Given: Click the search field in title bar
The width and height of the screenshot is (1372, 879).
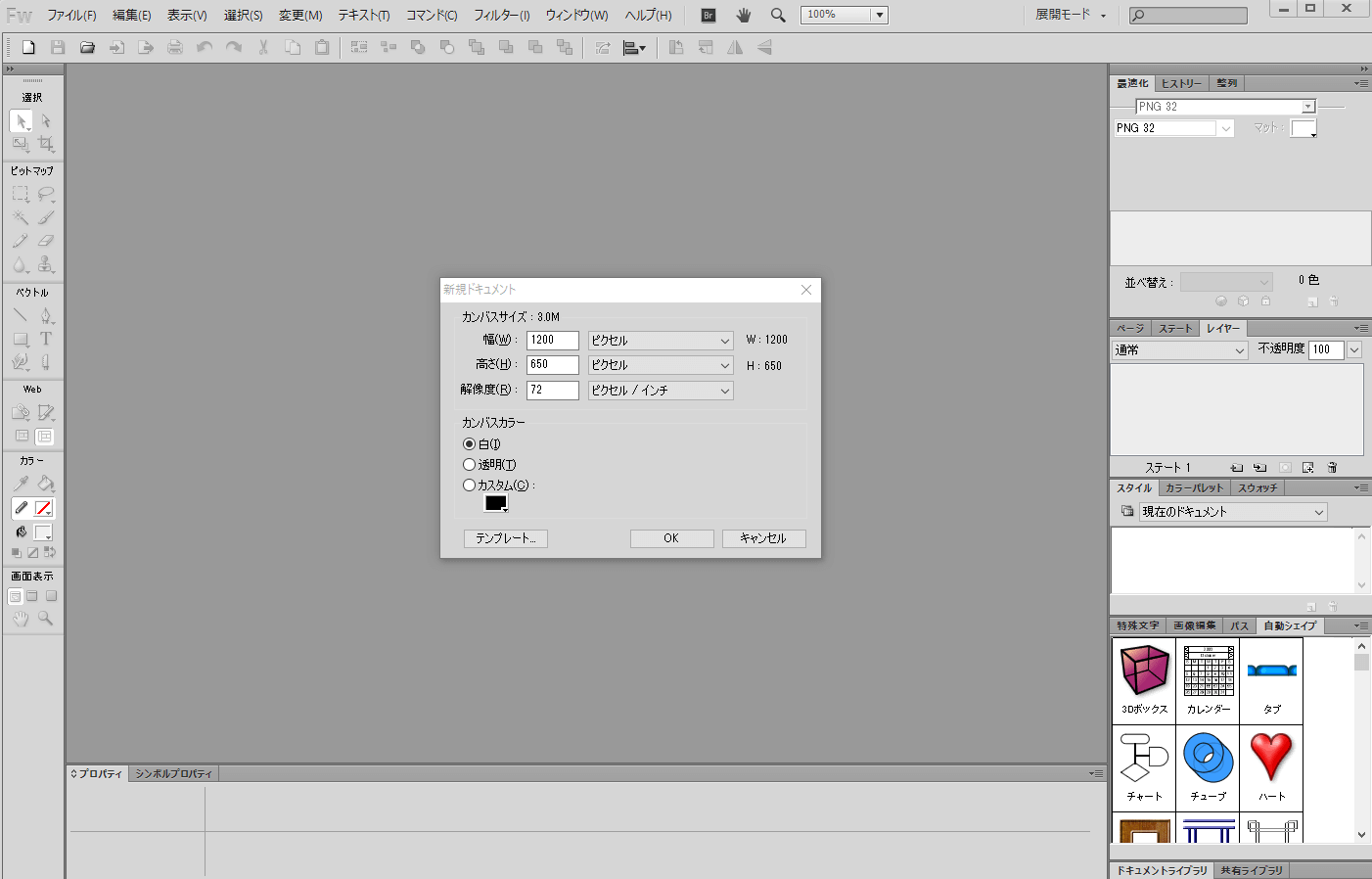Looking at the screenshot, I should pyautogui.click(x=1188, y=16).
